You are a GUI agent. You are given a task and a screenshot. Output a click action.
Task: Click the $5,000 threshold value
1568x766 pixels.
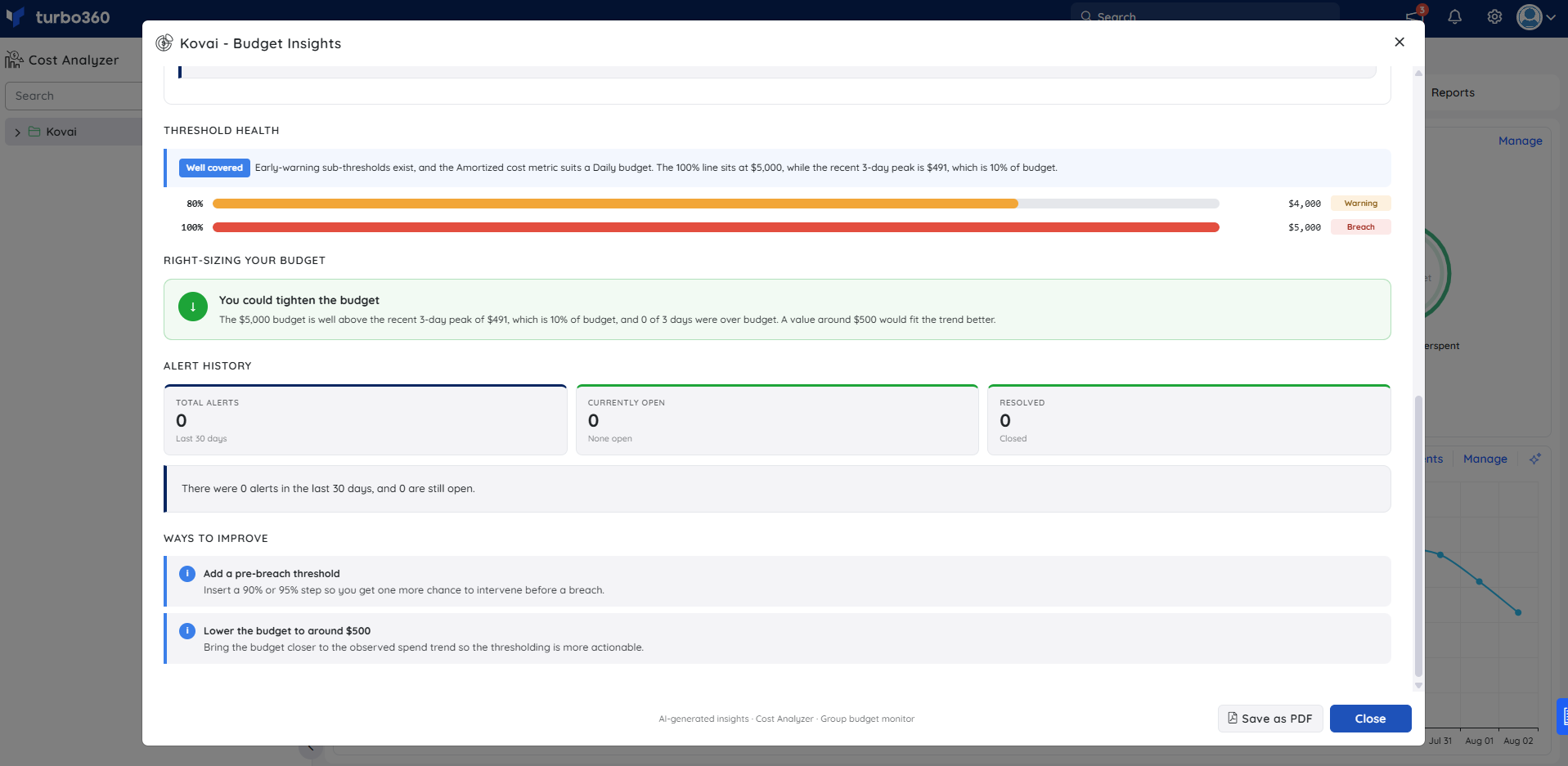pyautogui.click(x=1305, y=227)
